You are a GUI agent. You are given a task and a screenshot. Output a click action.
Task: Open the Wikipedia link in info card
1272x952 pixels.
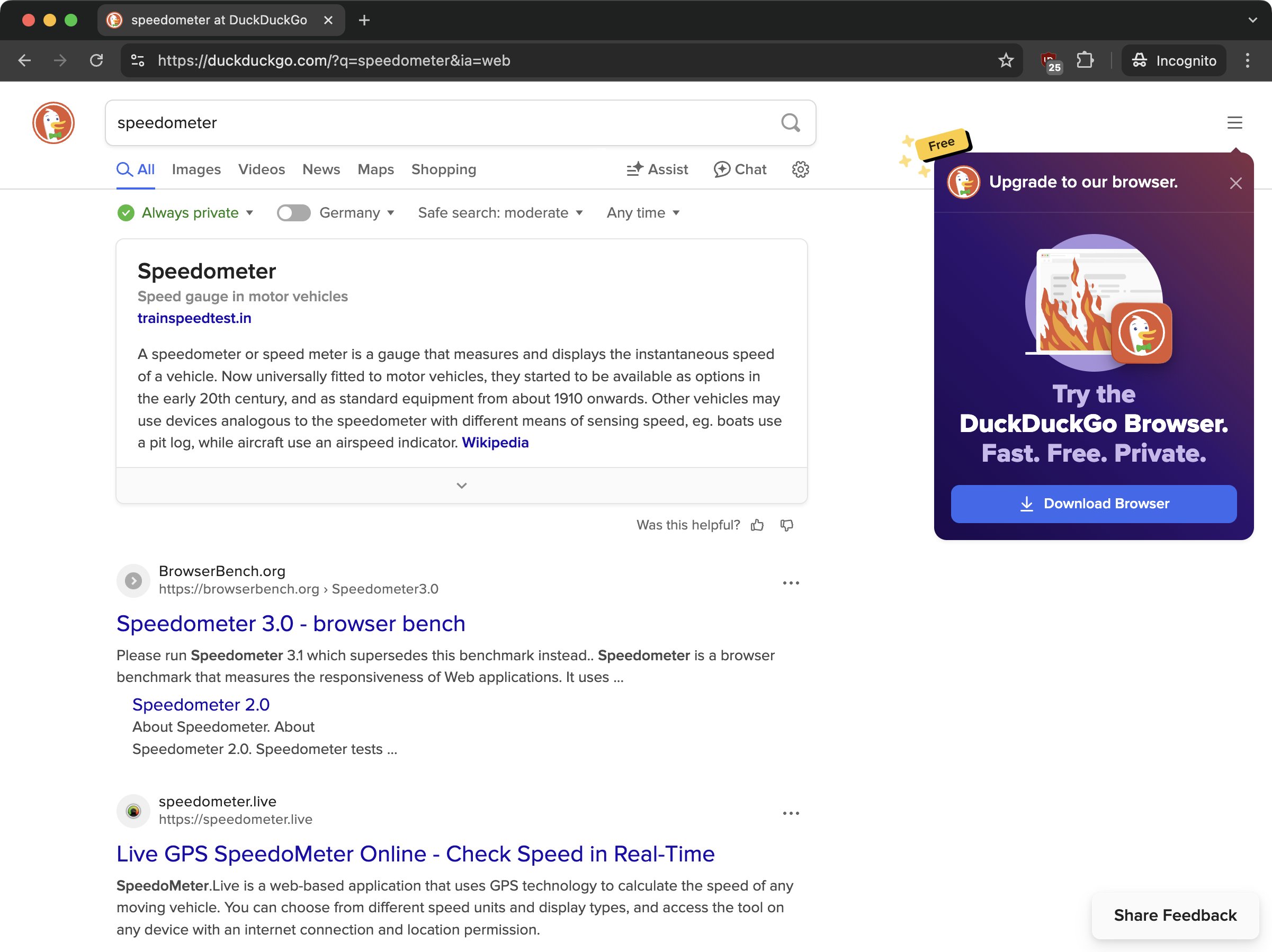pos(495,443)
